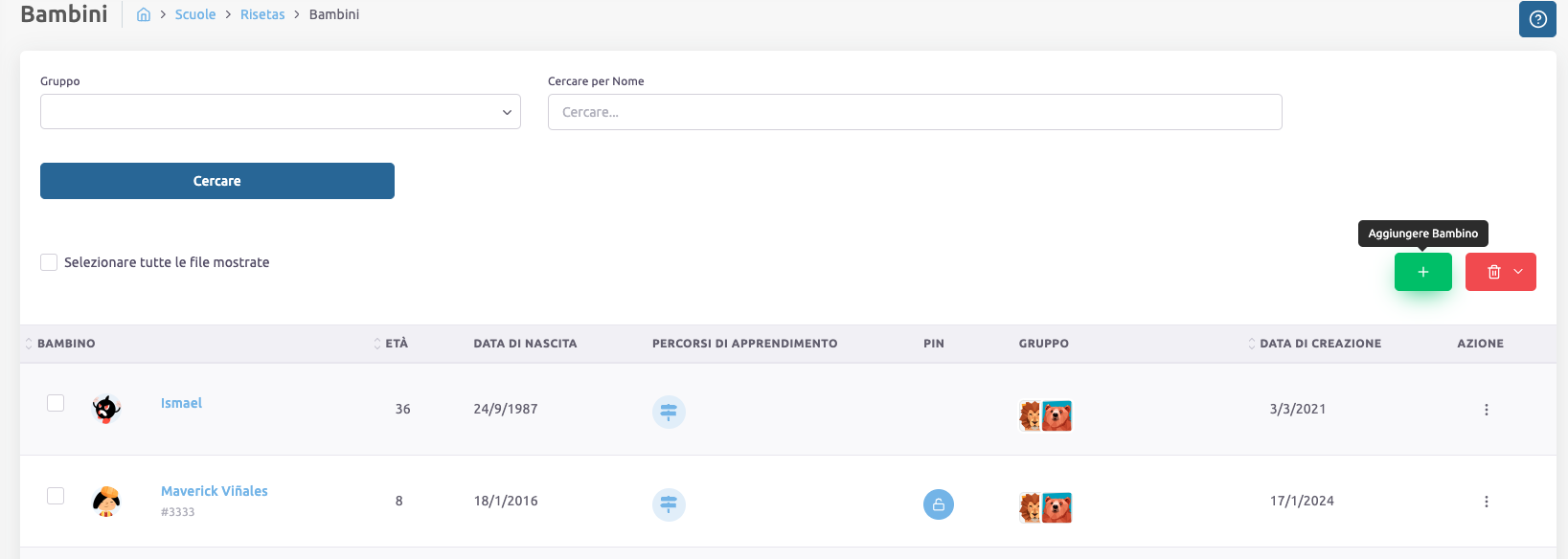Go to Risetas in breadcrumb
The height and width of the screenshot is (559, 1568).
262,14
